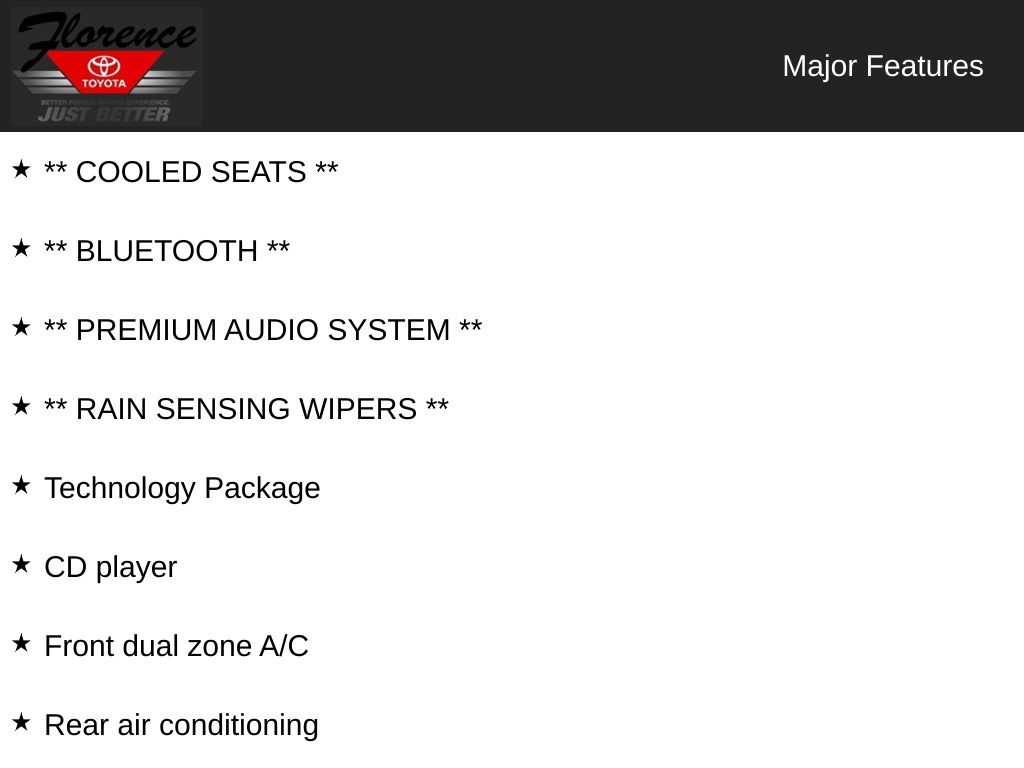
Task: Select the star beside Technology Package
Action: point(21,486)
